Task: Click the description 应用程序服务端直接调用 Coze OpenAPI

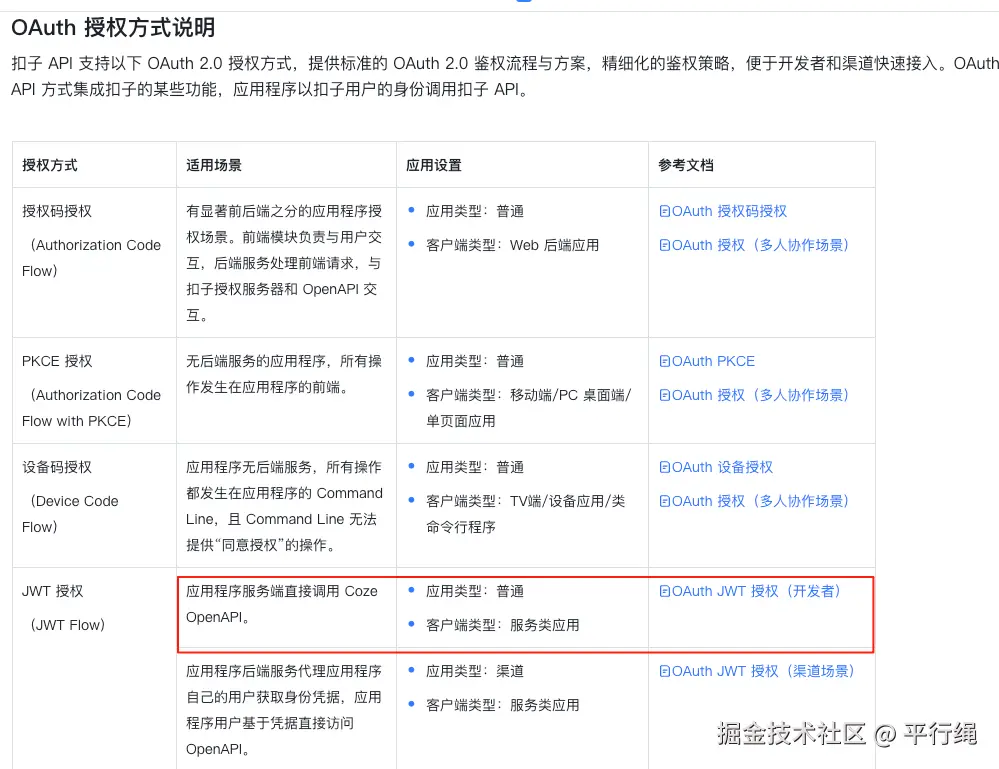Action: point(282,604)
